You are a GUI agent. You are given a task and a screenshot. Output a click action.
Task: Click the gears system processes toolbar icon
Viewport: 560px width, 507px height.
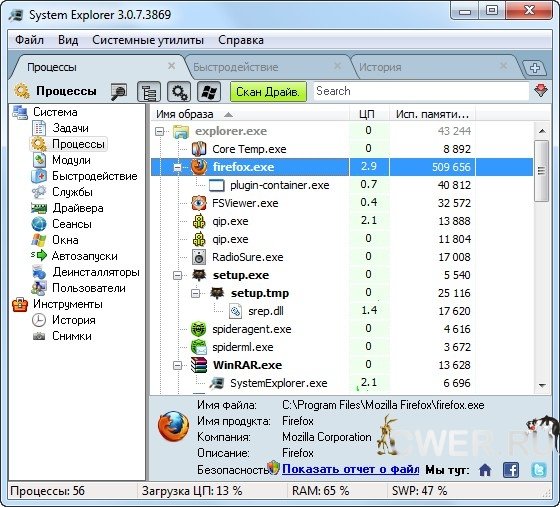[179, 92]
